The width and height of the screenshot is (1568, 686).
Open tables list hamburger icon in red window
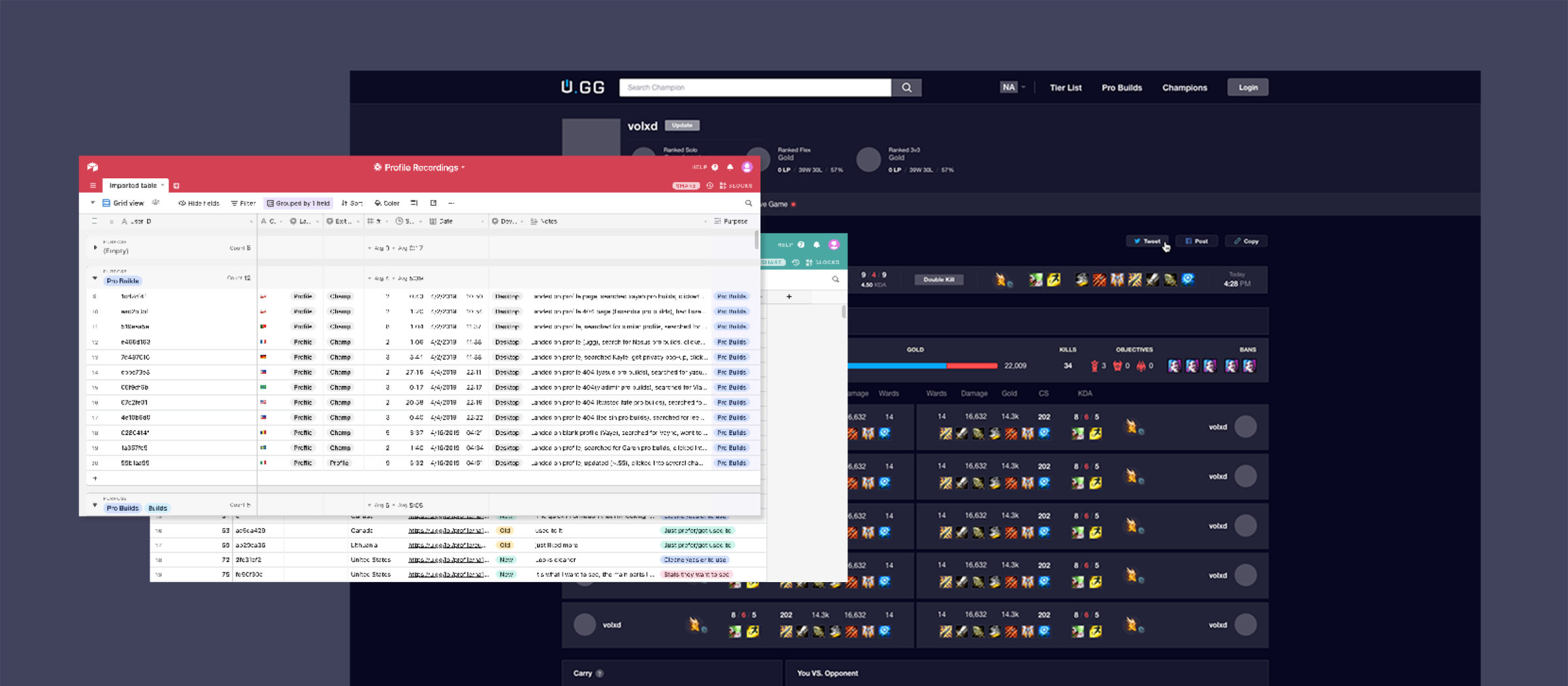click(93, 186)
